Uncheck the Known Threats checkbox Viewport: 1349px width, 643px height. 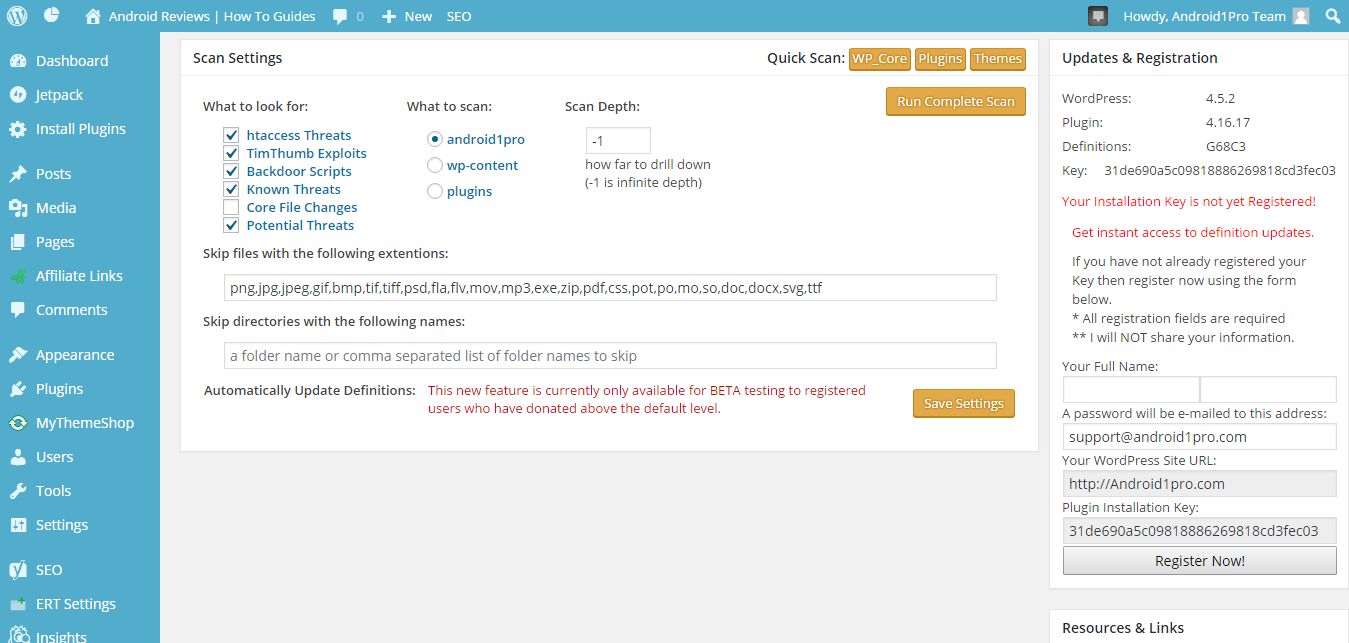pyautogui.click(x=231, y=189)
